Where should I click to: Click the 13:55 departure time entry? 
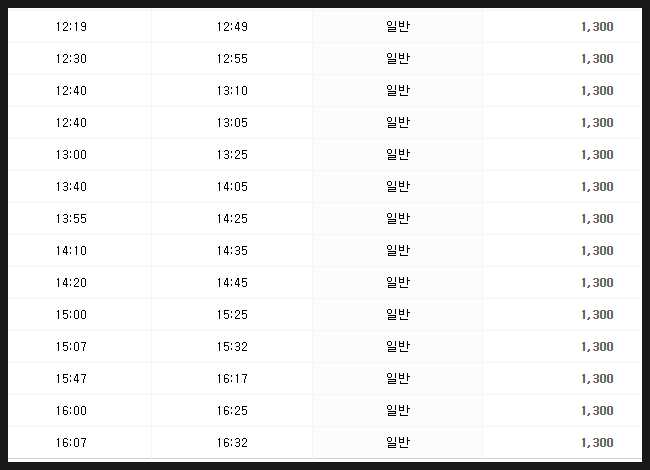[x=71, y=218]
